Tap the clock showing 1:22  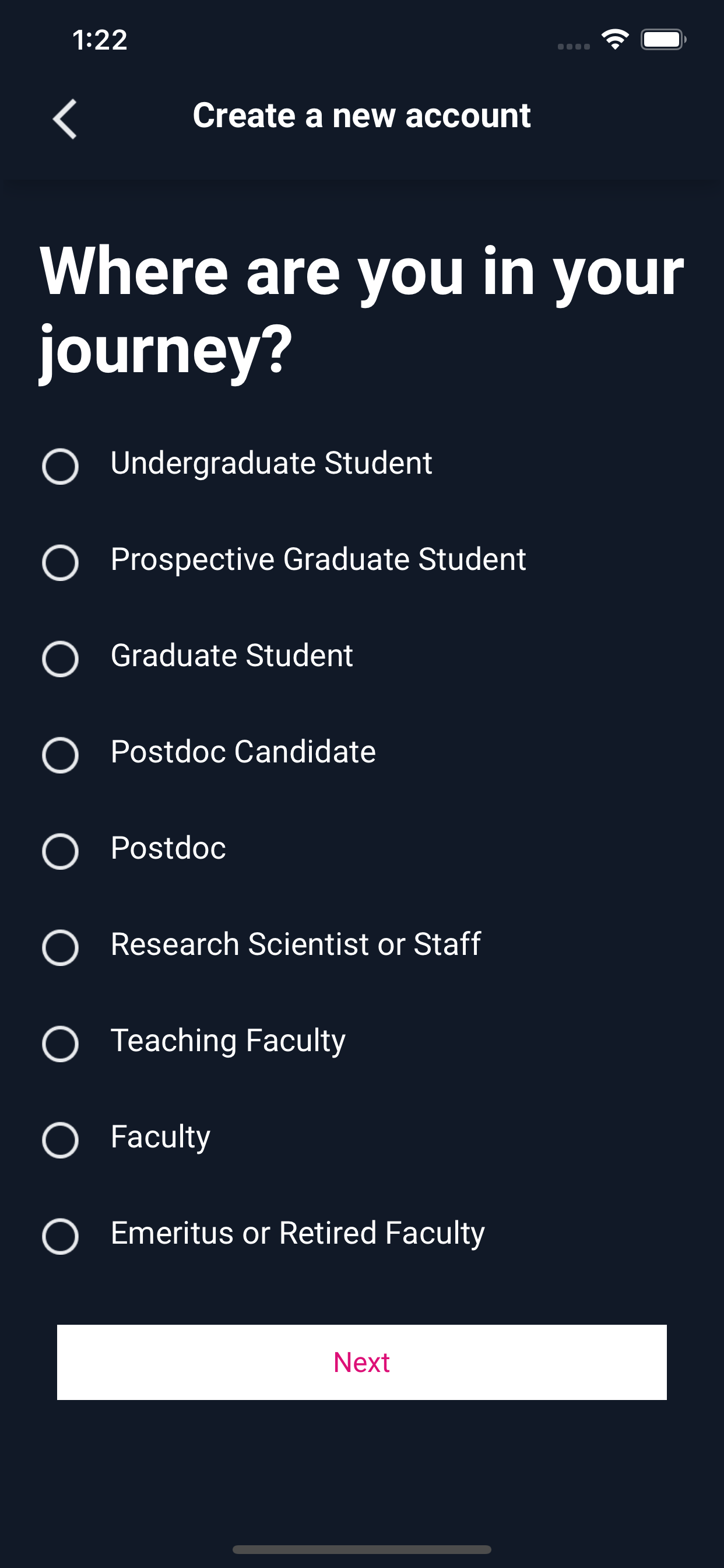point(100,40)
